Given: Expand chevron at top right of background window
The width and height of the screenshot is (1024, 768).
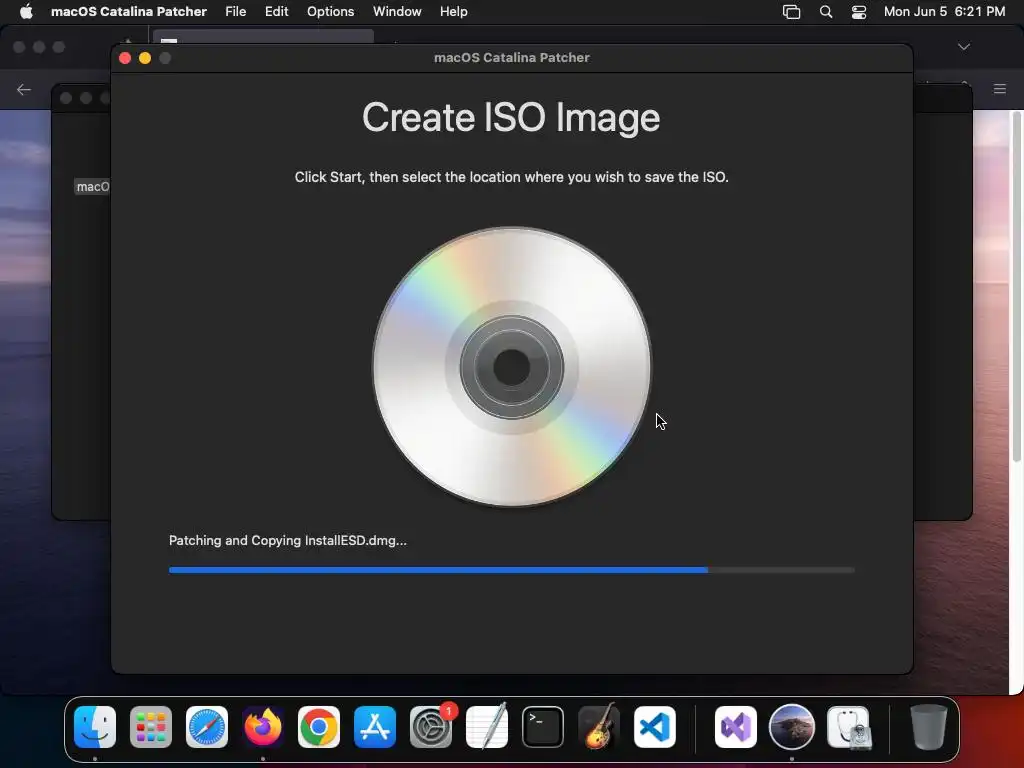Looking at the screenshot, I should pos(964,47).
